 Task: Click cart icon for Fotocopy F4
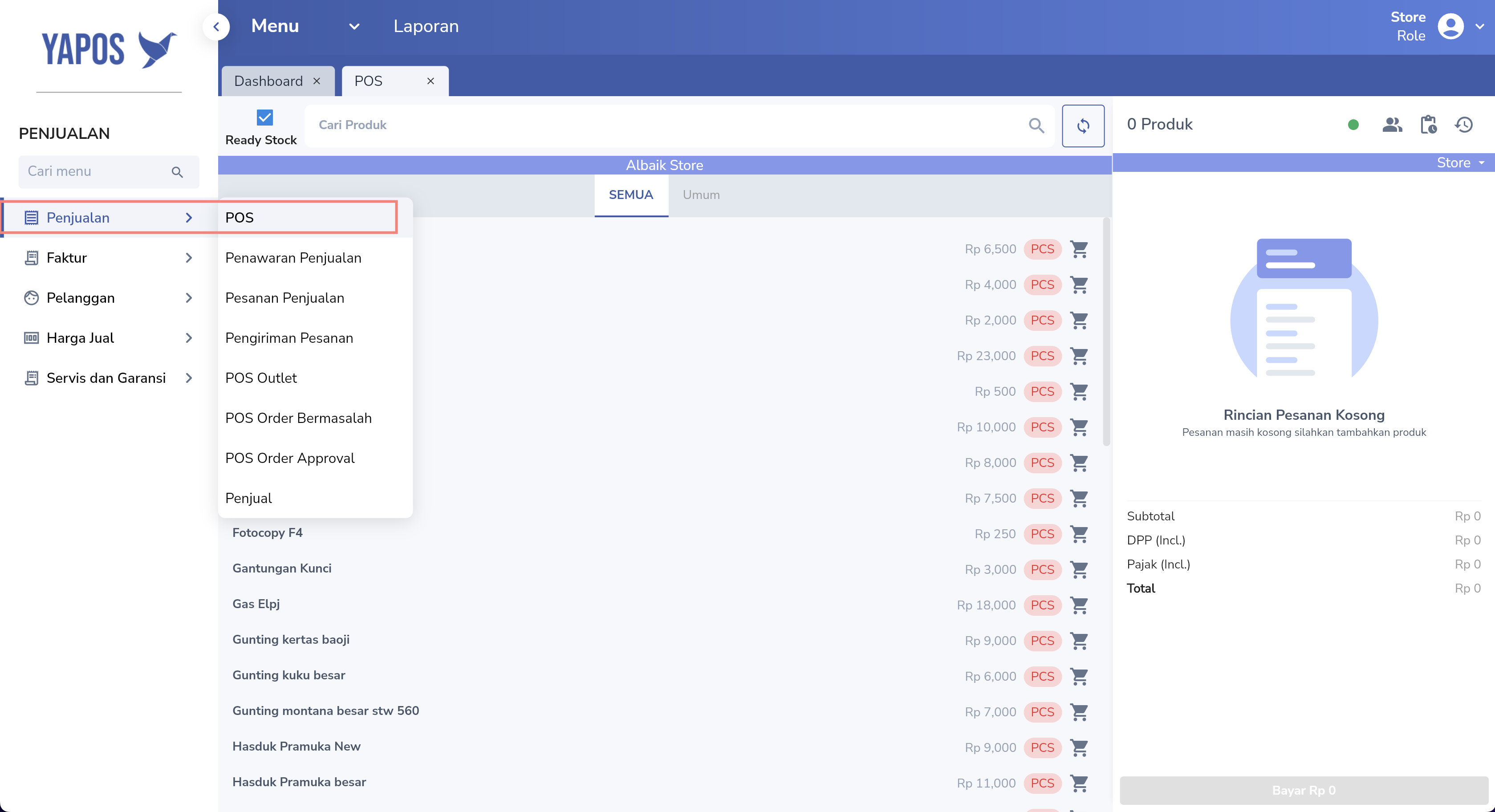point(1078,533)
